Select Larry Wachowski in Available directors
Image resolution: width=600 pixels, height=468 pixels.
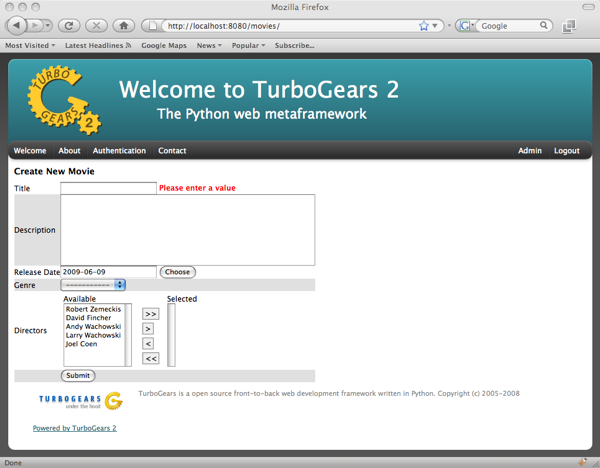pyautogui.click(x=93, y=335)
